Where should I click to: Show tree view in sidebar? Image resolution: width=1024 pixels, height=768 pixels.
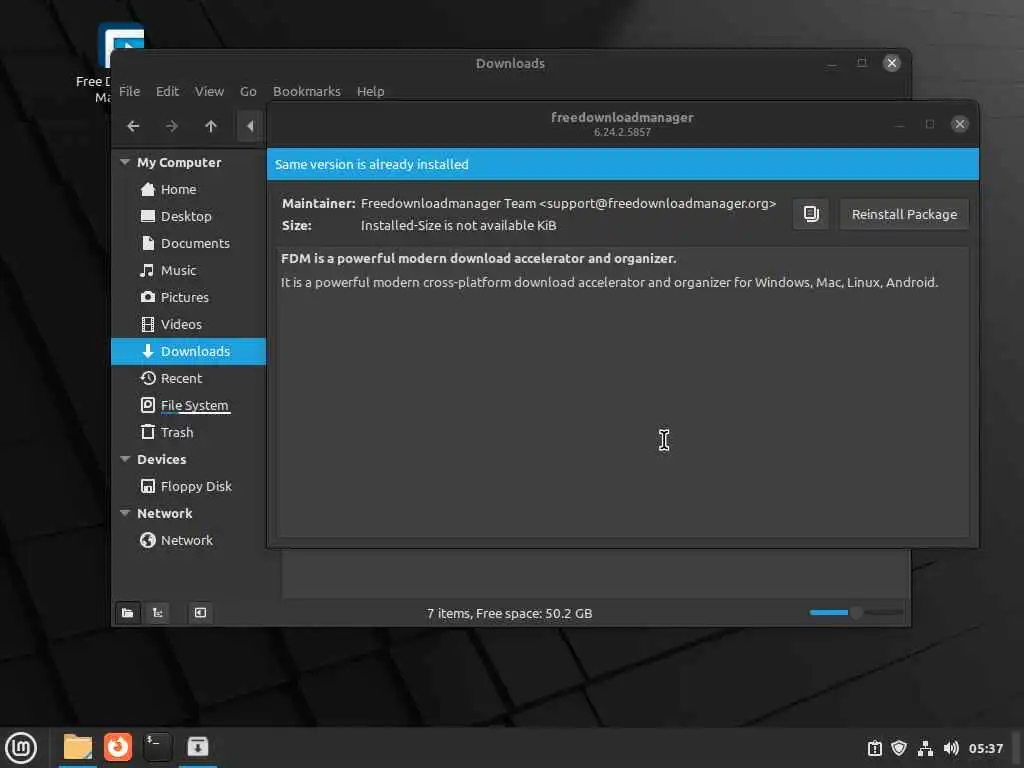coord(157,613)
